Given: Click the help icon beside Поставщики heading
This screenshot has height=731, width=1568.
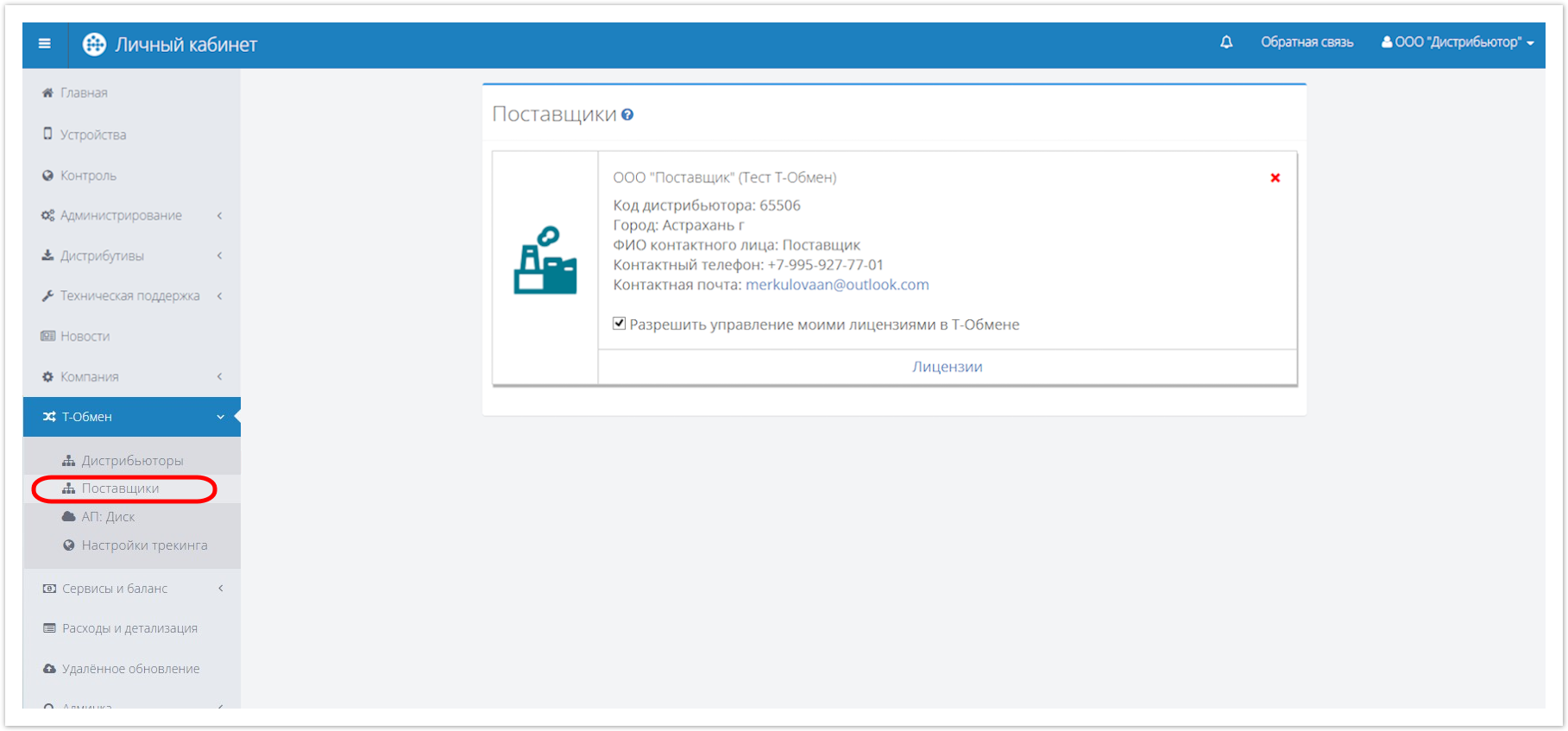Looking at the screenshot, I should click(627, 115).
